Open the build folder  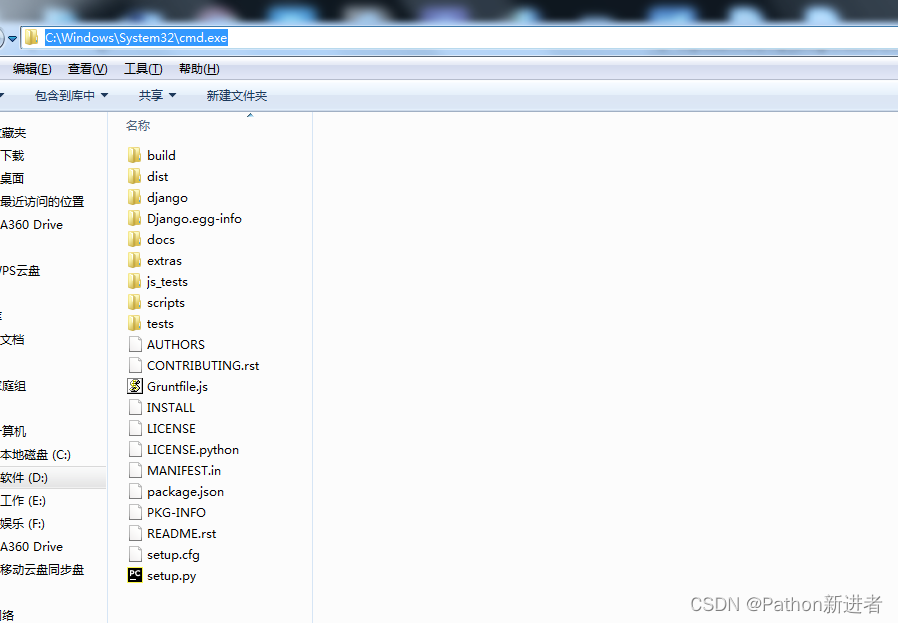[160, 155]
